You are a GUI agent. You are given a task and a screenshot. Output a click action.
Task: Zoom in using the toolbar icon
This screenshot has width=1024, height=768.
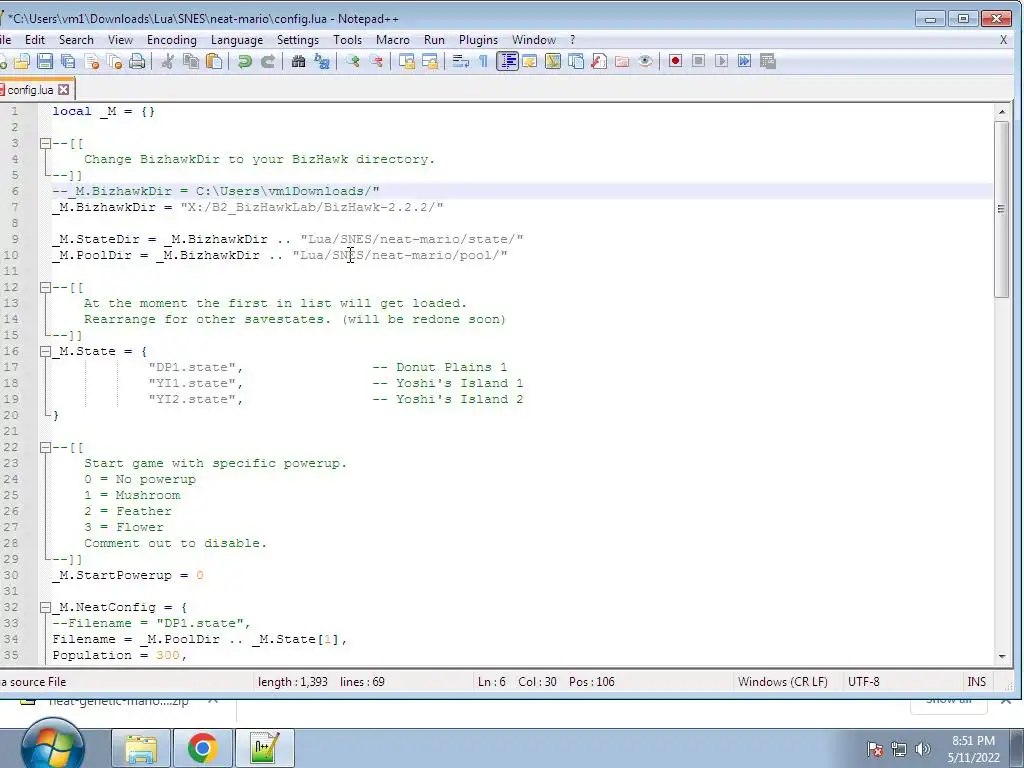point(353,61)
